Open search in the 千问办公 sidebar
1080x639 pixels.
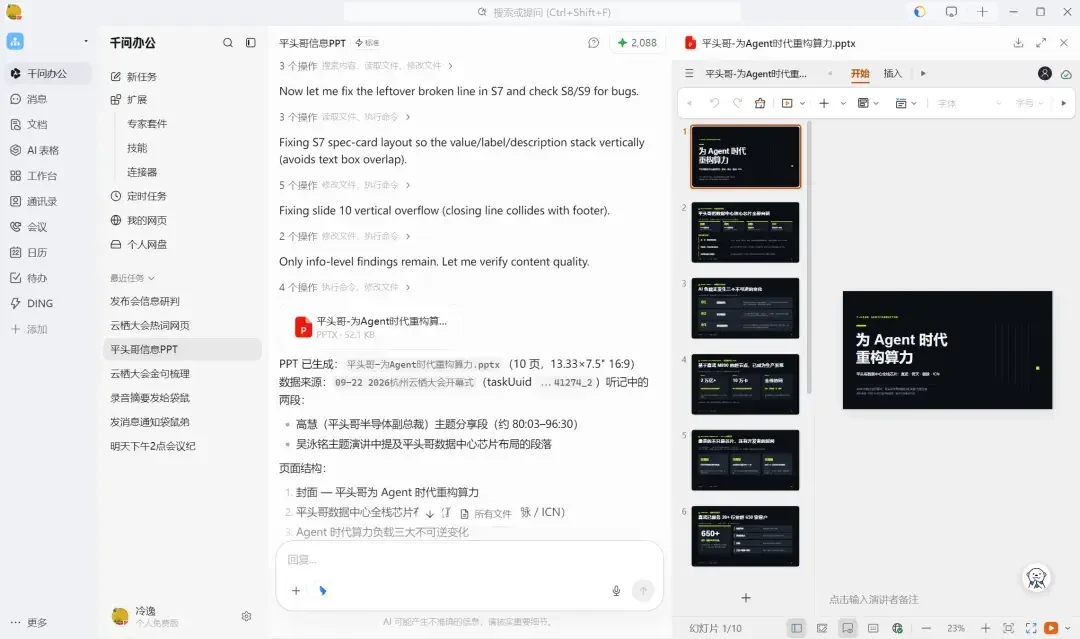click(x=227, y=43)
